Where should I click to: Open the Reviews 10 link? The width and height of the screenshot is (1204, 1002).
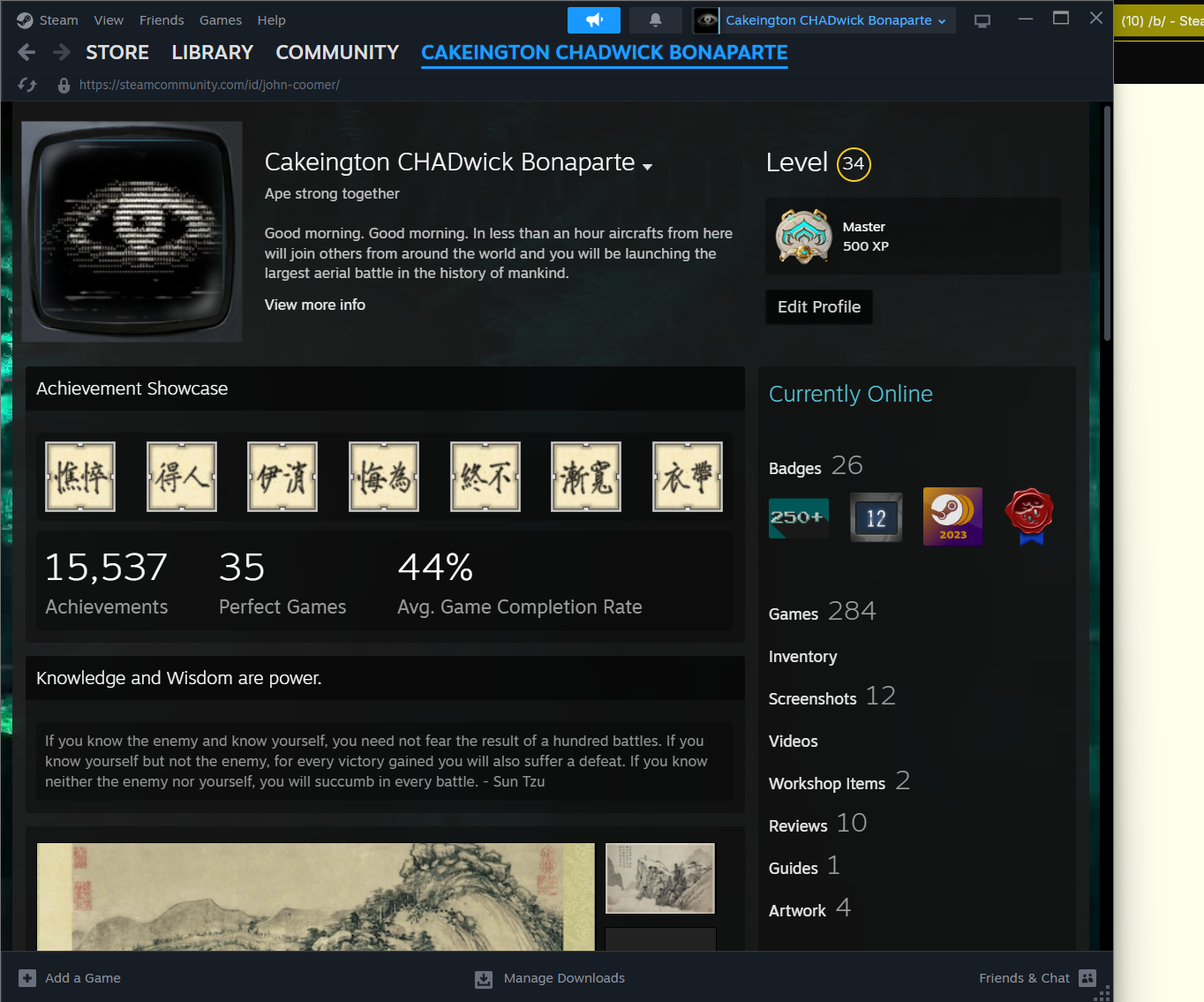[x=817, y=824]
